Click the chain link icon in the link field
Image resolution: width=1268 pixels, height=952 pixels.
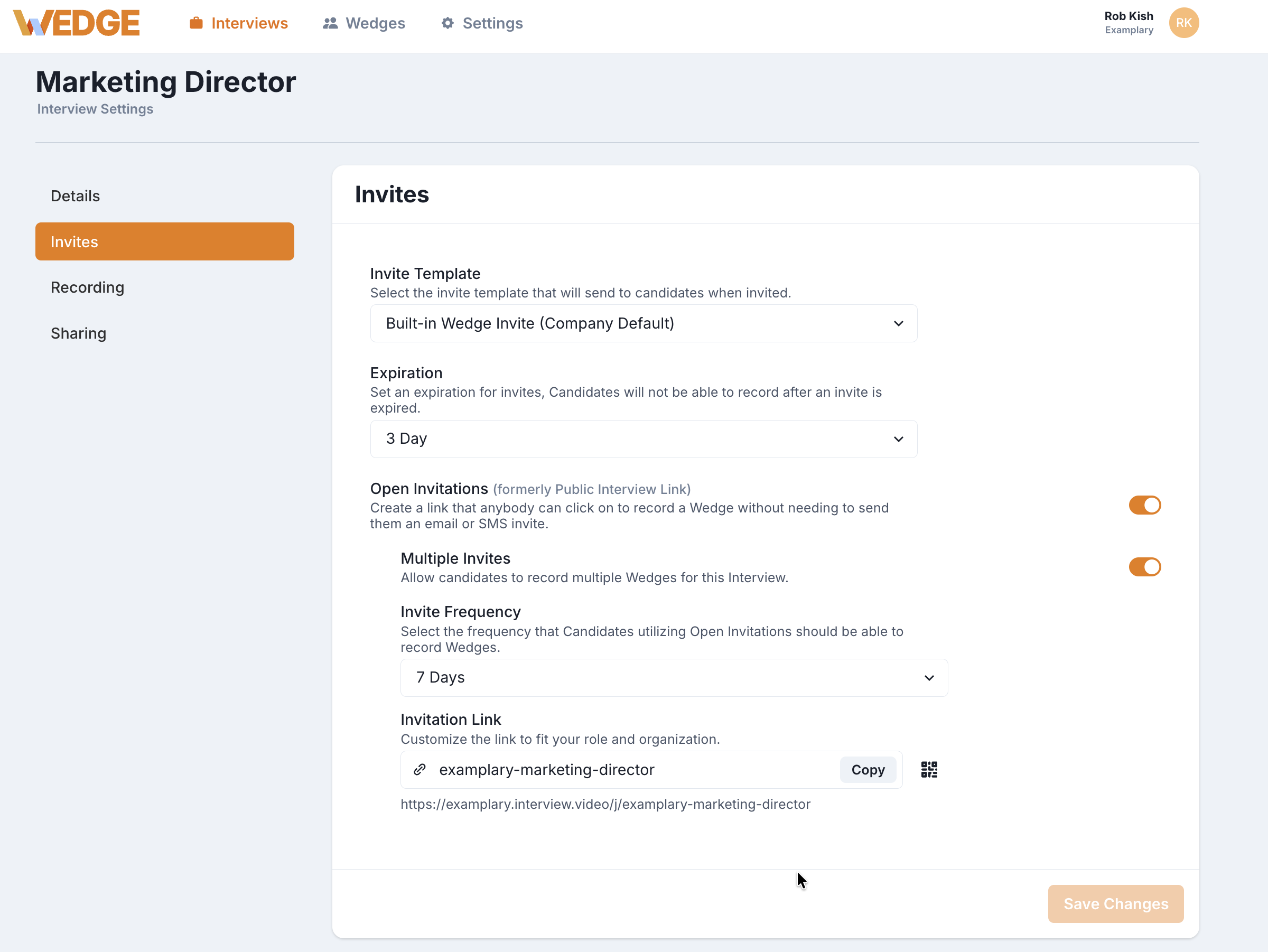pos(419,770)
